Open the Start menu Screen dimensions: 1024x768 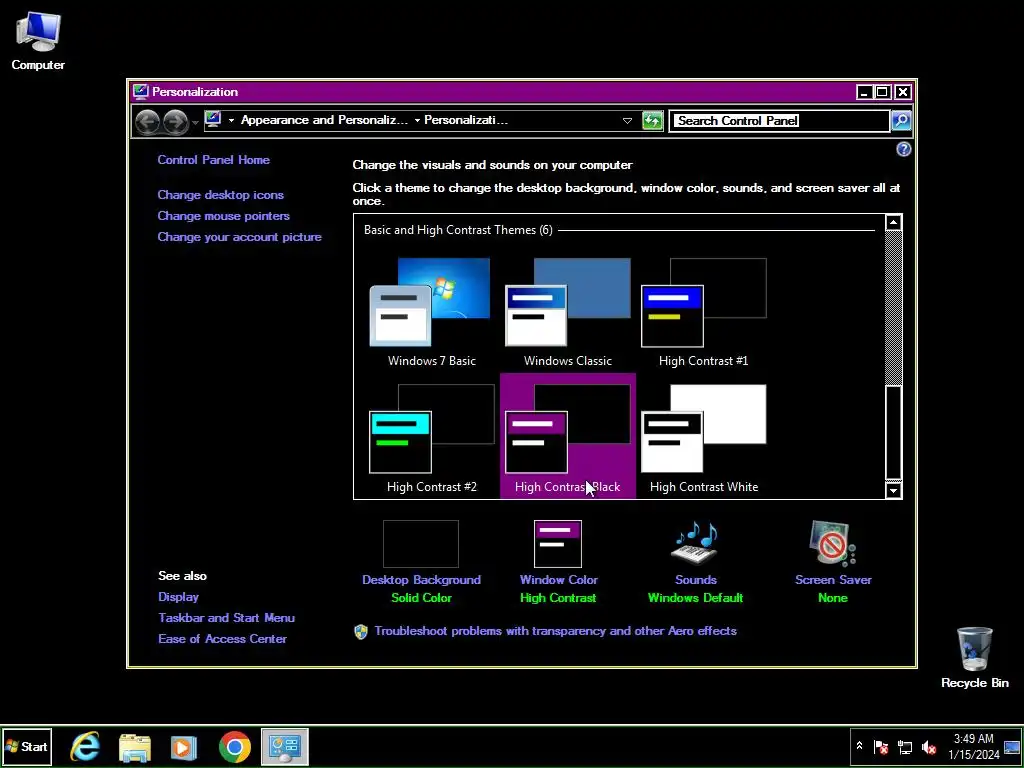click(27, 747)
